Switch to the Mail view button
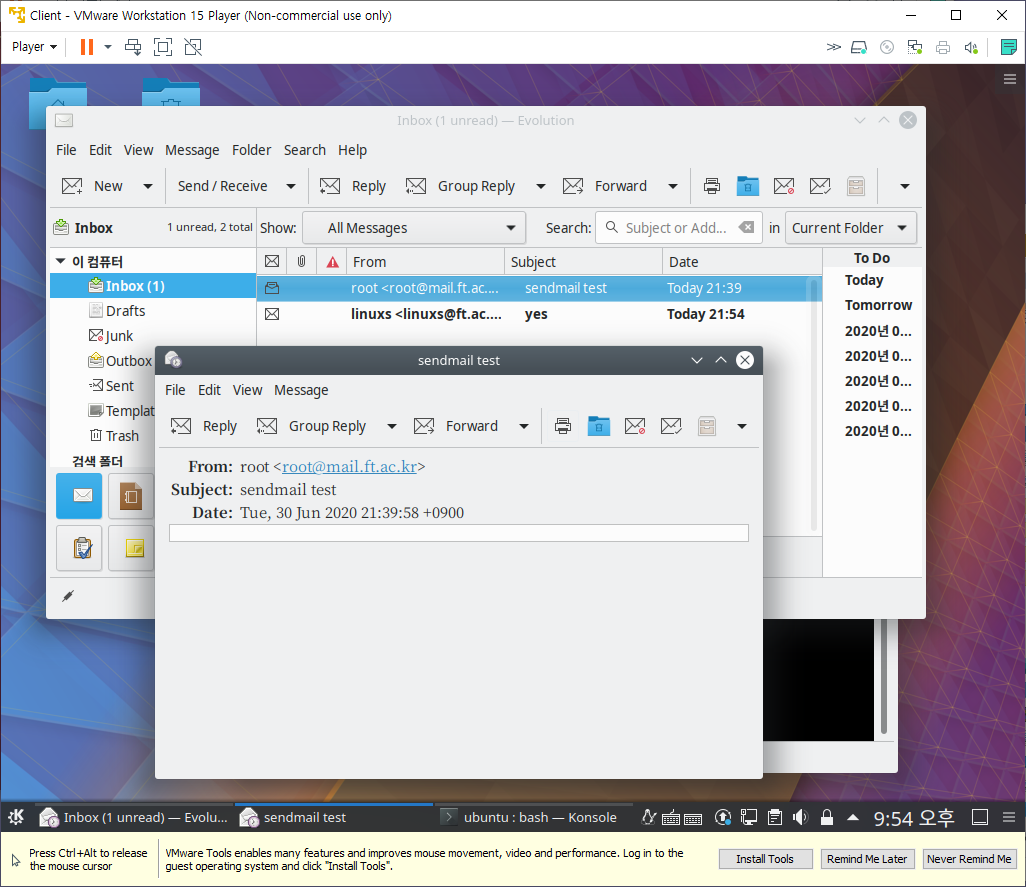Image resolution: width=1026 pixels, height=887 pixels. coord(79,496)
